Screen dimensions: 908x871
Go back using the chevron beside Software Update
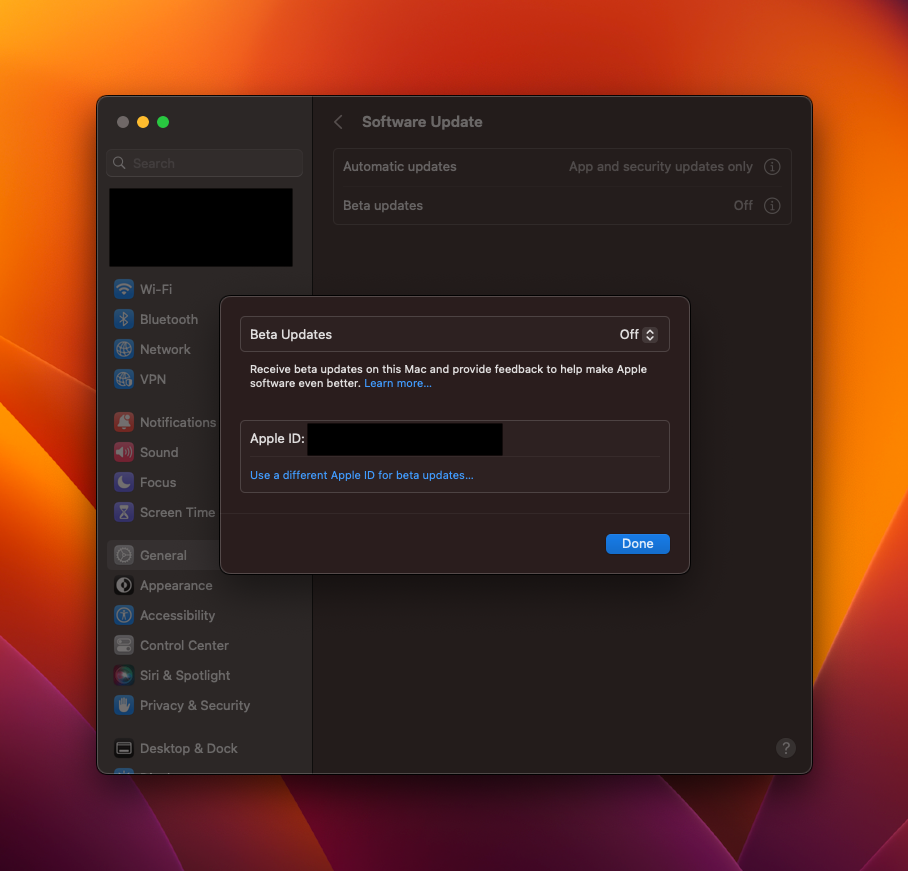click(x=339, y=122)
